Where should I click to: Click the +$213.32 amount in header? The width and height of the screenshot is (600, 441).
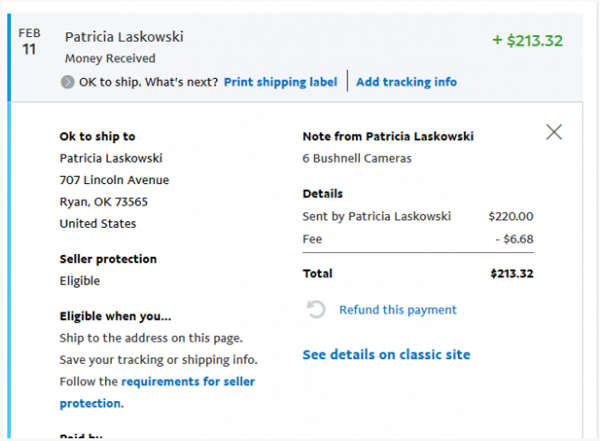click(527, 41)
